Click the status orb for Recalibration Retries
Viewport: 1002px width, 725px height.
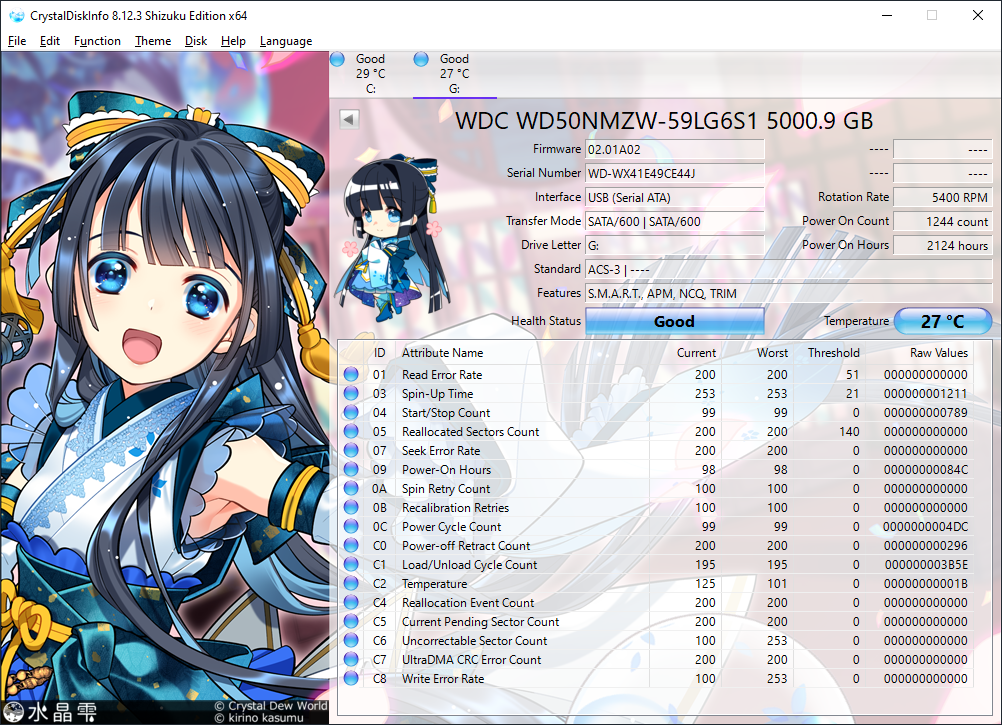[x=351, y=507]
